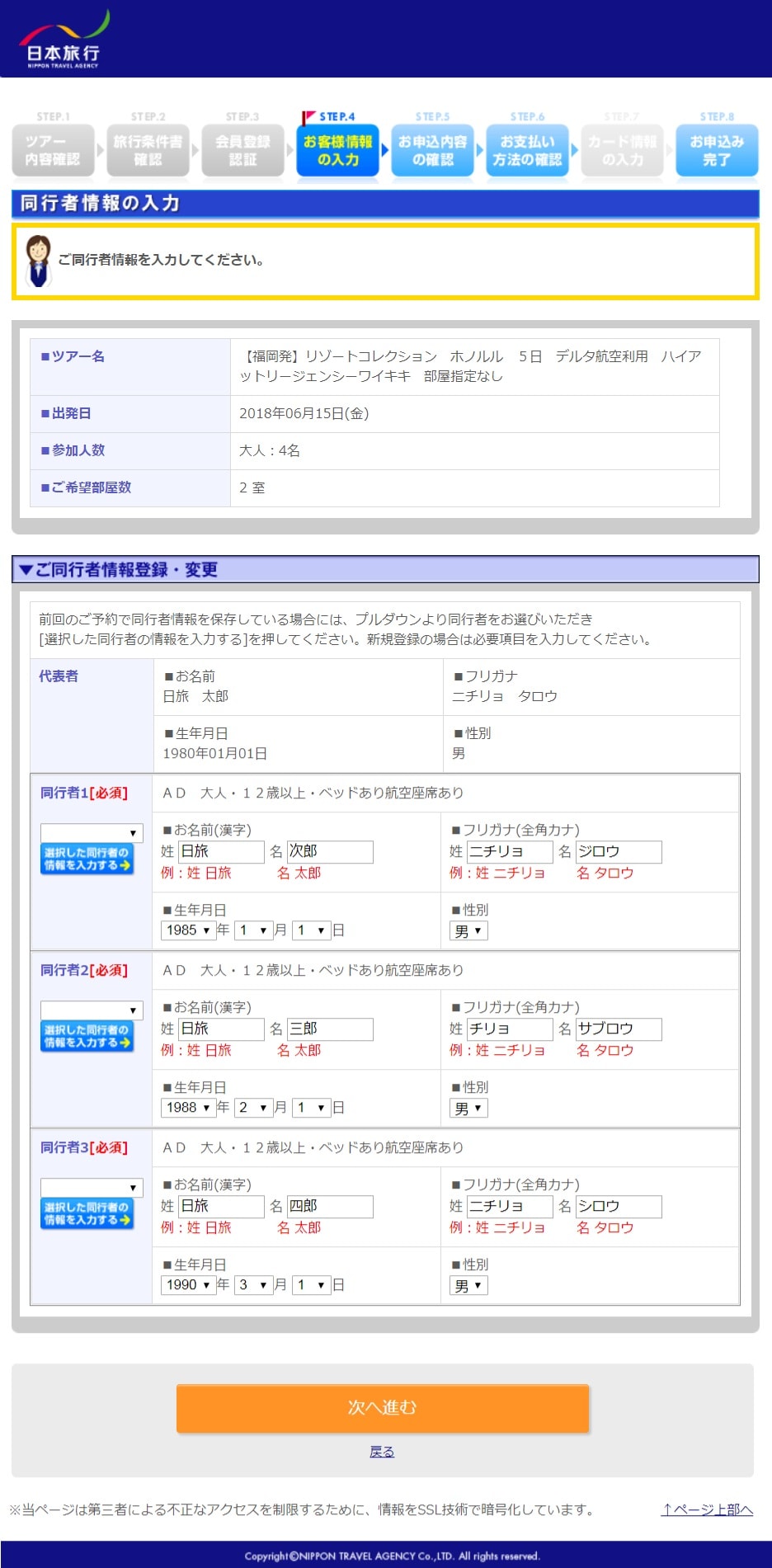Image resolution: width=772 pixels, height=1568 pixels.
Task: Click the attendant avatar icon
Action: [x=38, y=261]
